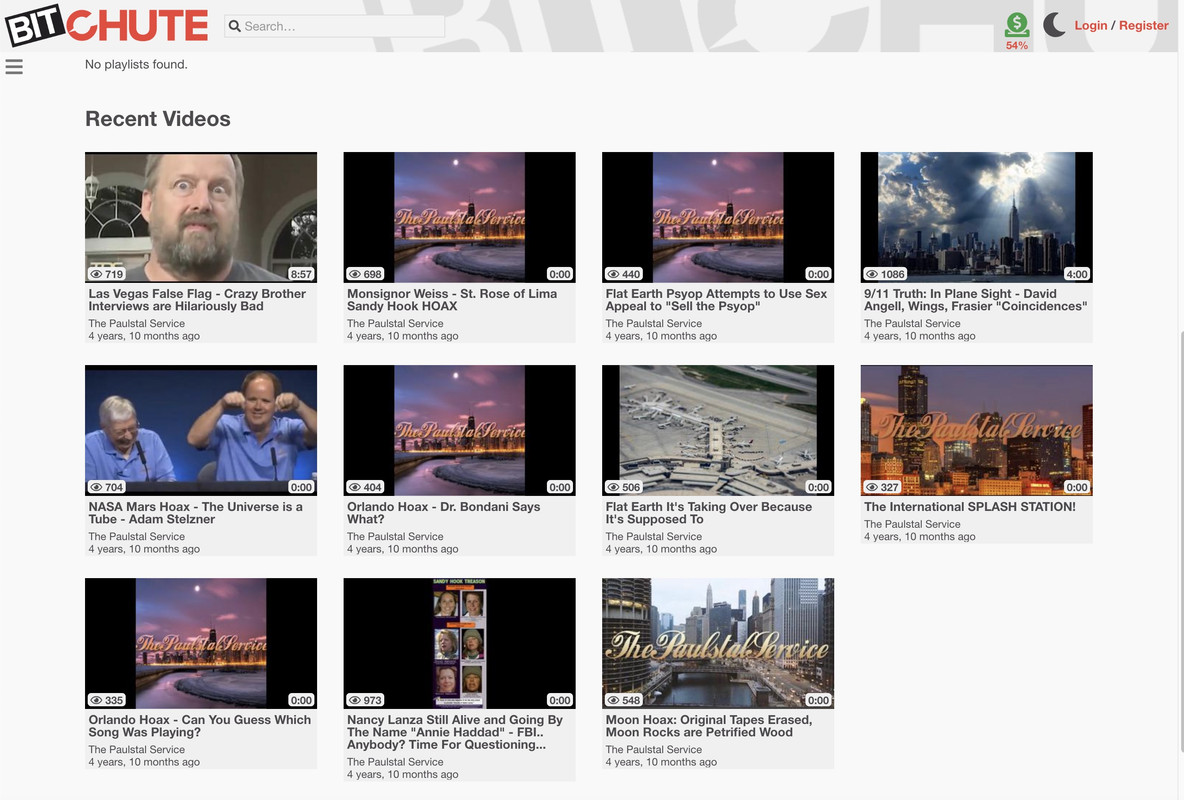This screenshot has width=1184, height=800.
Task: Click the 335 views eye icon
Action: coord(97,700)
